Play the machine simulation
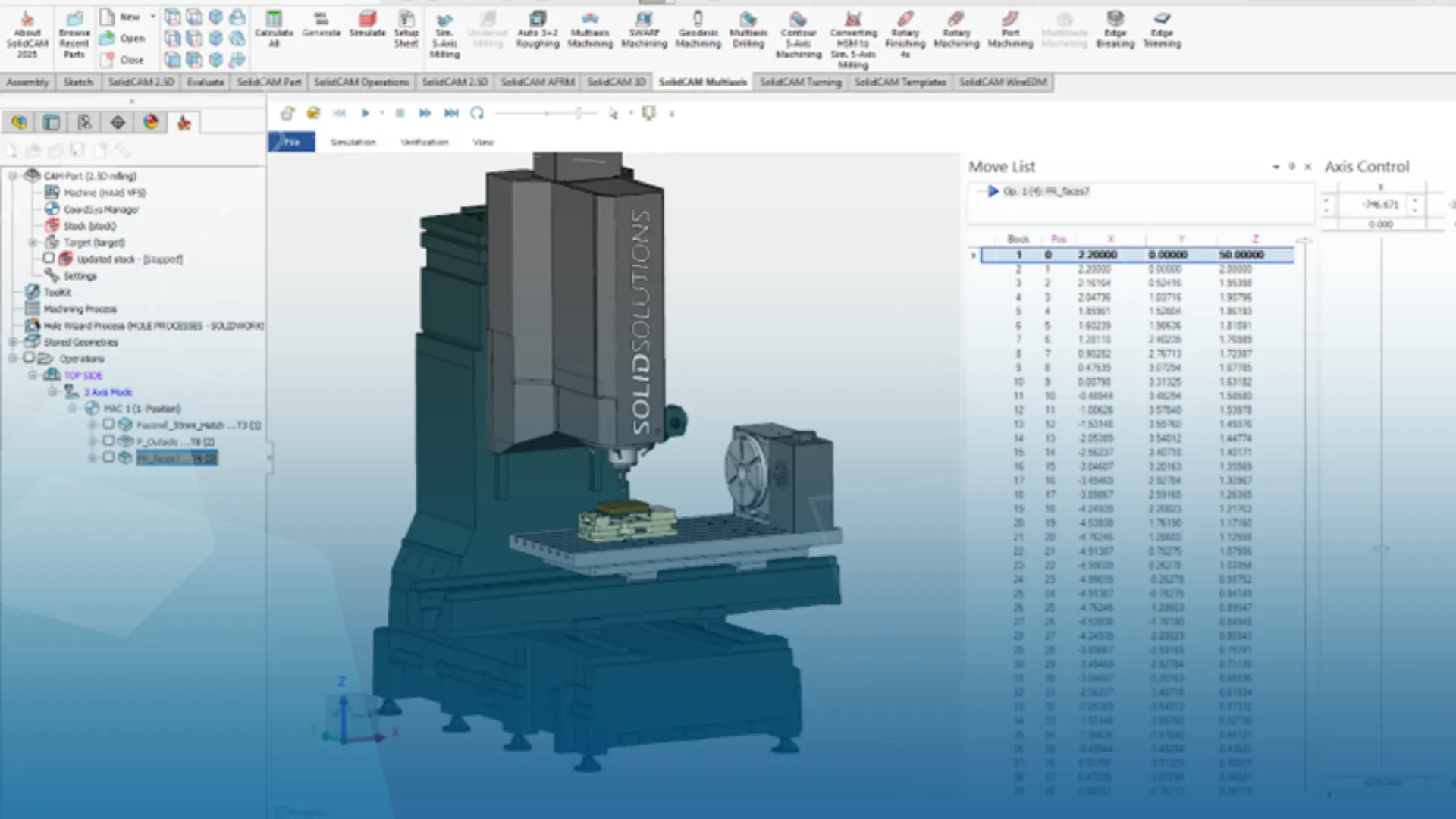This screenshot has height=819, width=1456. [366, 114]
